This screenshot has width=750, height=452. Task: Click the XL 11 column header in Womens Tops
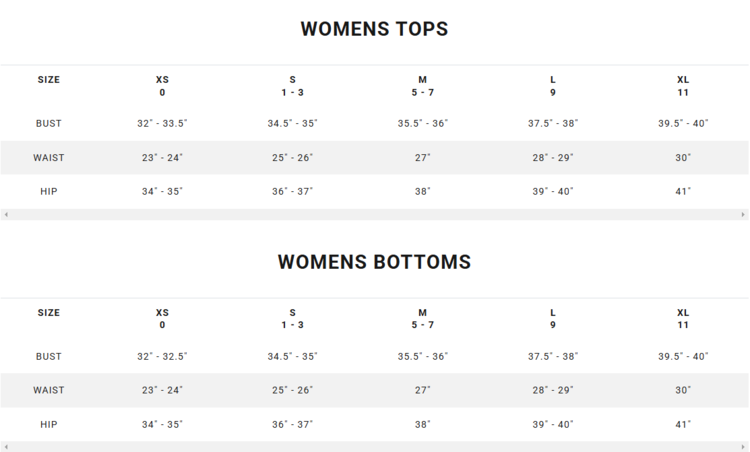pyautogui.click(x=683, y=86)
